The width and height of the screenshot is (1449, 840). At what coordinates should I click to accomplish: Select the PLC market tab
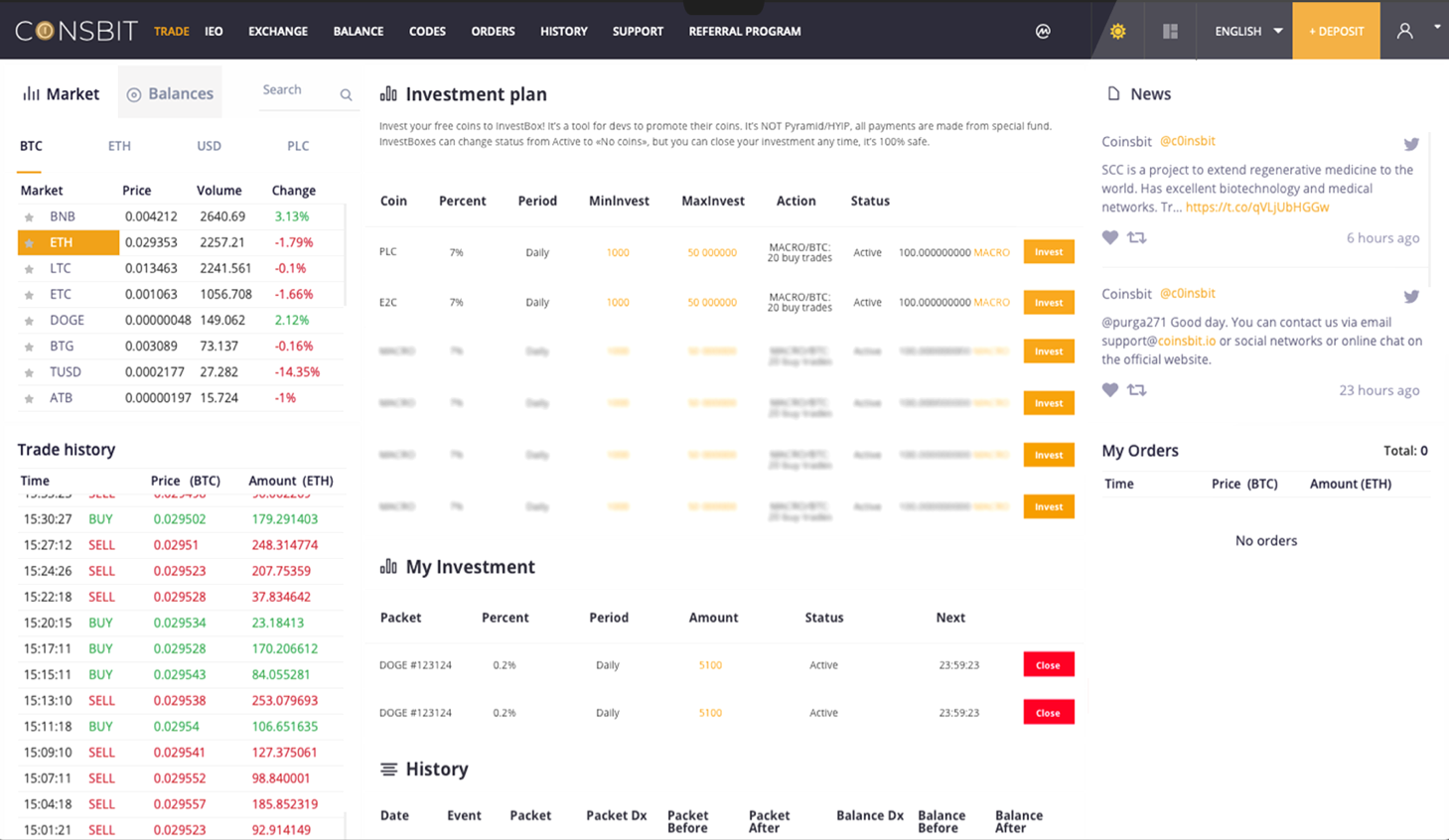[x=298, y=146]
